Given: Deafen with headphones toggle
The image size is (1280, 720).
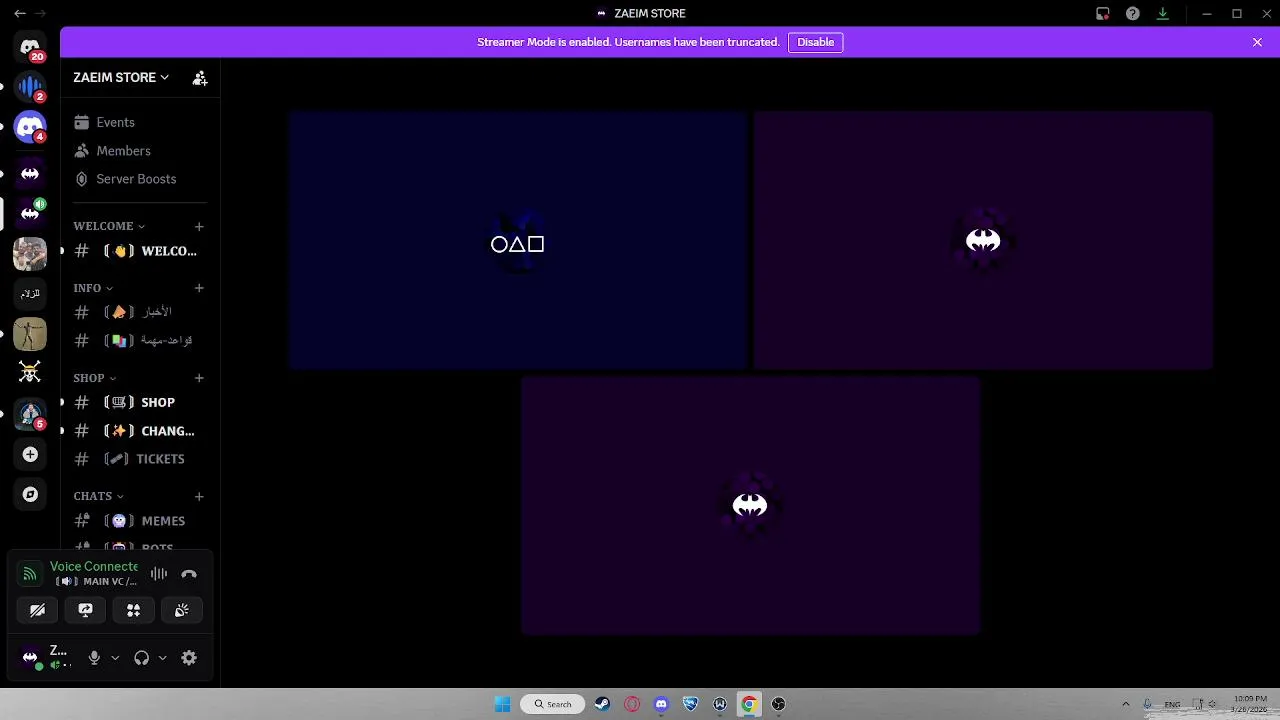Looking at the screenshot, I should [x=141, y=657].
